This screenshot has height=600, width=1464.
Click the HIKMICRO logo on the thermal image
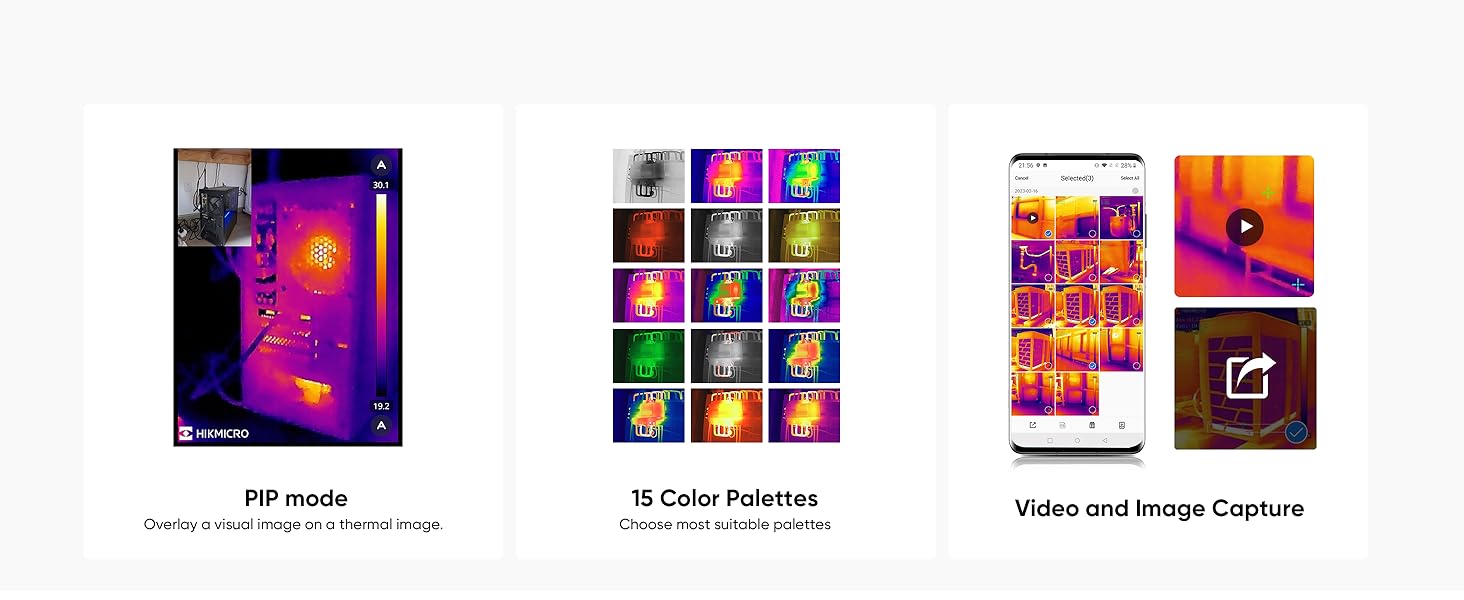point(214,433)
